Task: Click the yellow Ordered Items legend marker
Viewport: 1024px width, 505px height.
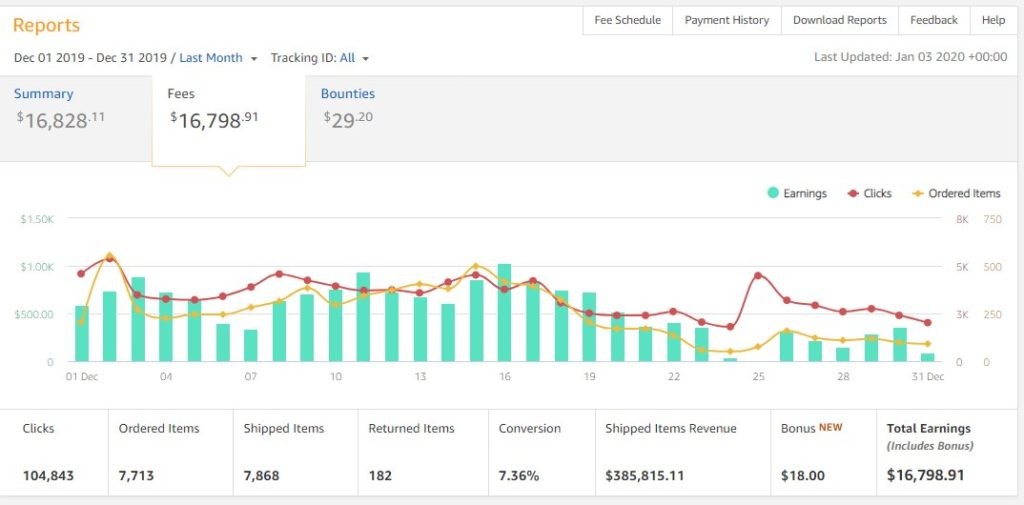Action: pyautogui.click(x=918, y=193)
